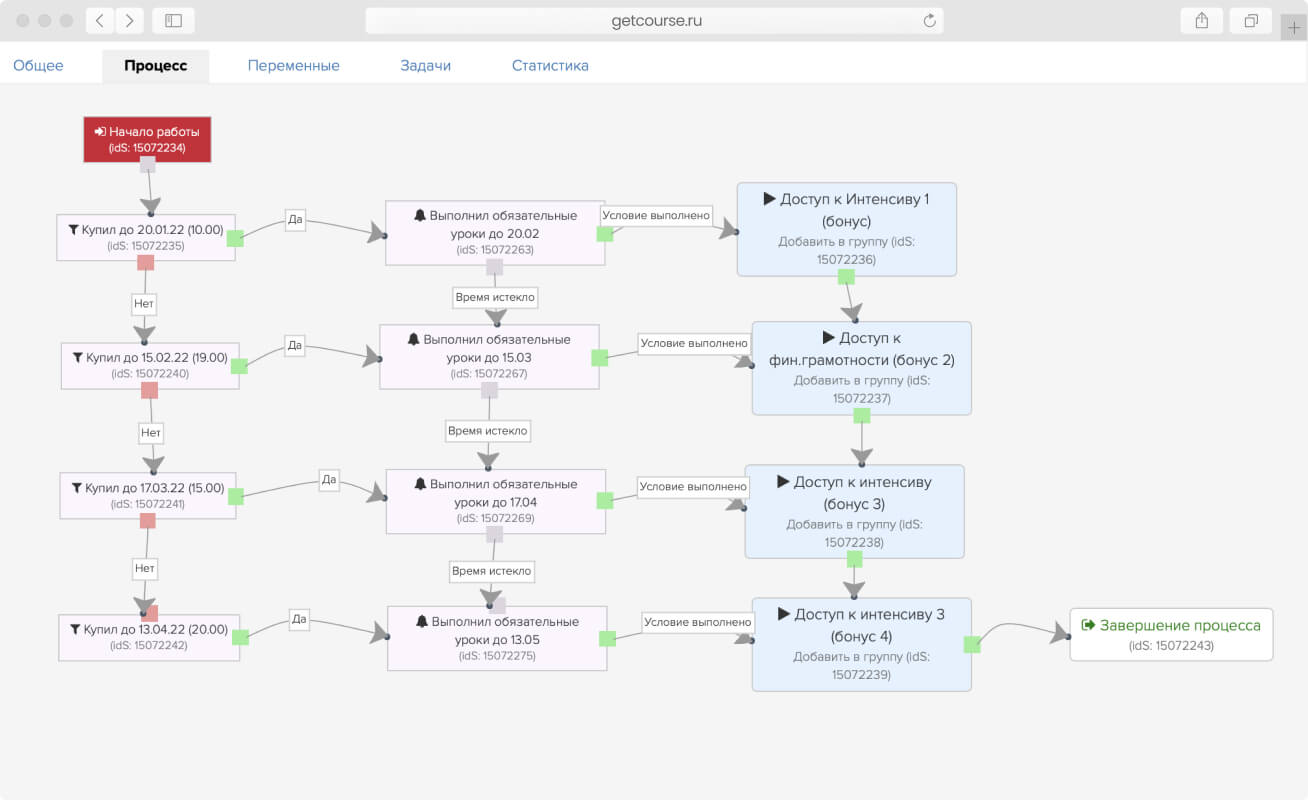Select the Начало работы start block
1308x800 pixels.
click(x=147, y=139)
